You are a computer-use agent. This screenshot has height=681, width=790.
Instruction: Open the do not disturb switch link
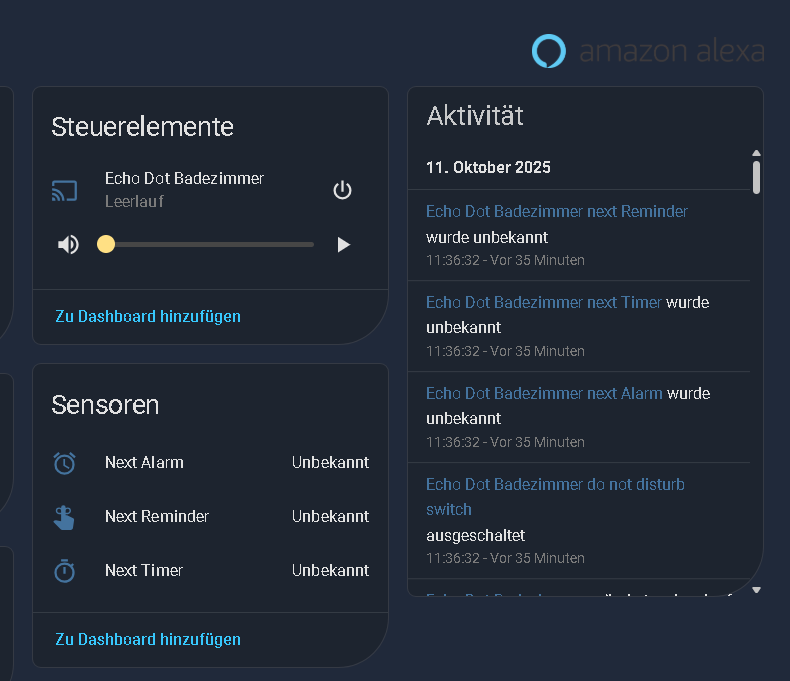[x=555, y=485]
